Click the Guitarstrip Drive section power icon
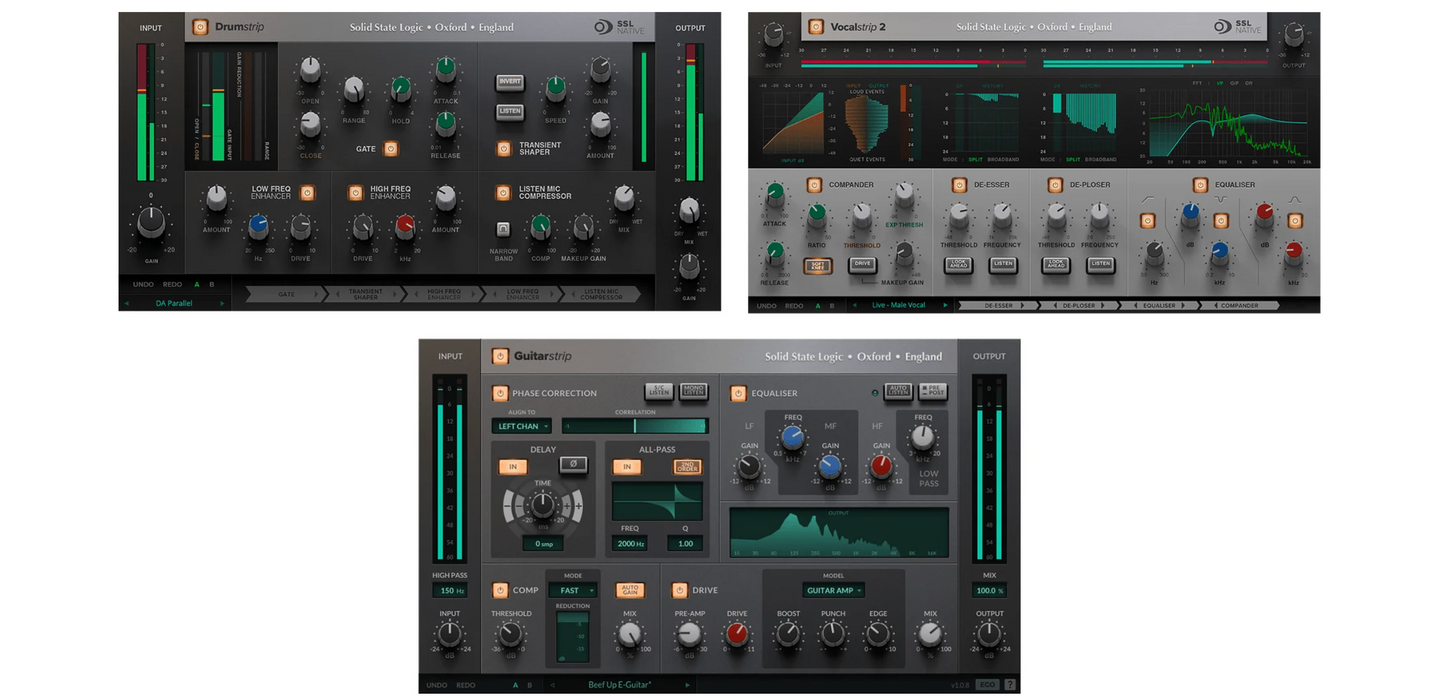Screen dimensions: 1438x700 click(x=679, y=590)
